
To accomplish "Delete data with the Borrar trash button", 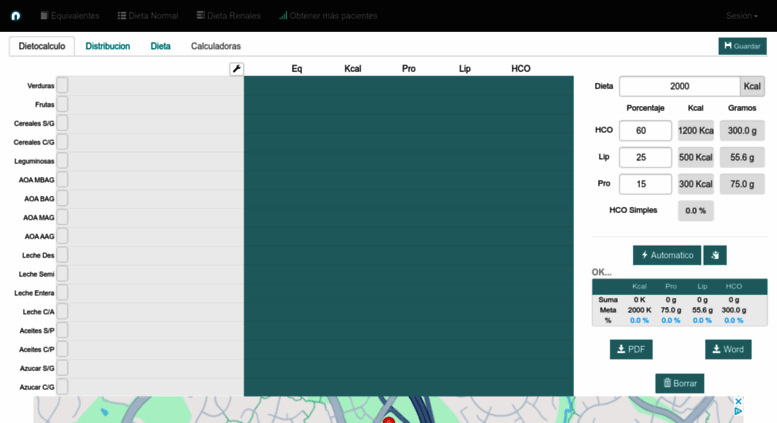I will [680, 383].
